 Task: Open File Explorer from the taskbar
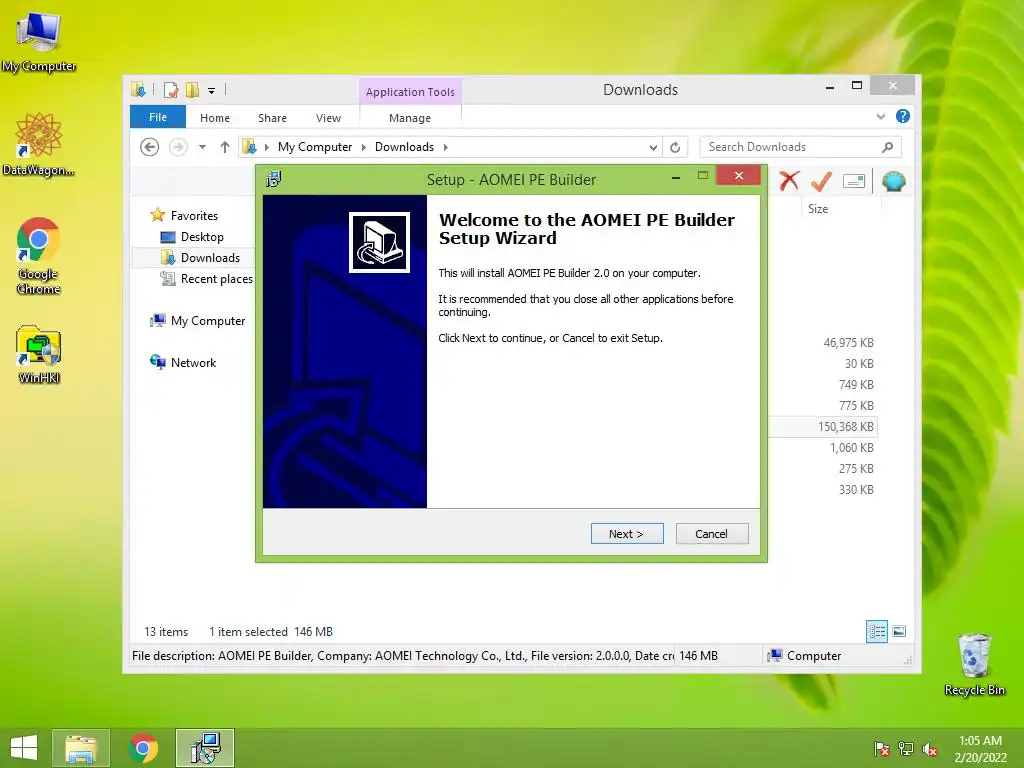click(81, 748)
